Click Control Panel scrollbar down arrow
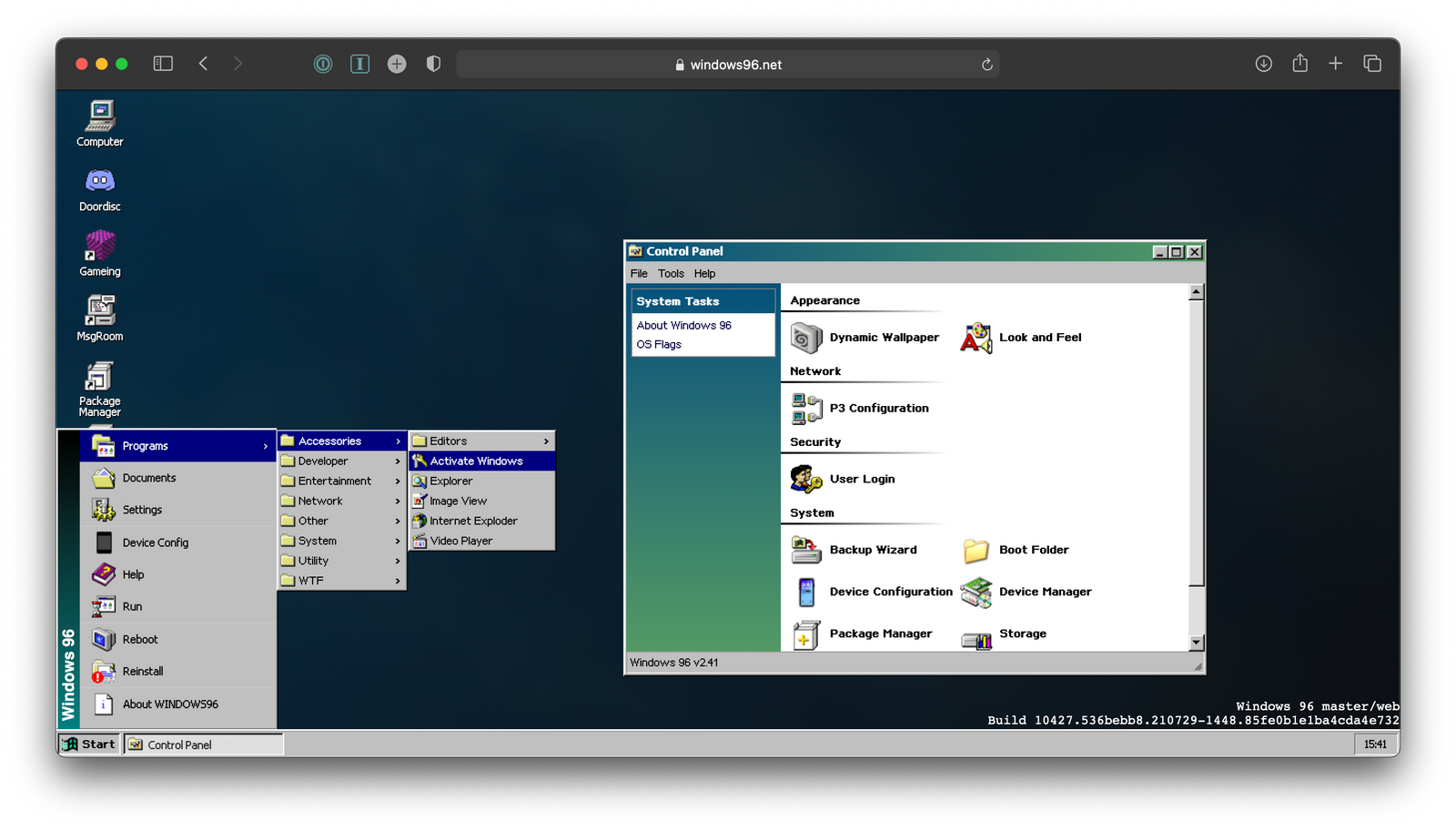Screen dimensions: 1456x831 (x=1196, y=643)
